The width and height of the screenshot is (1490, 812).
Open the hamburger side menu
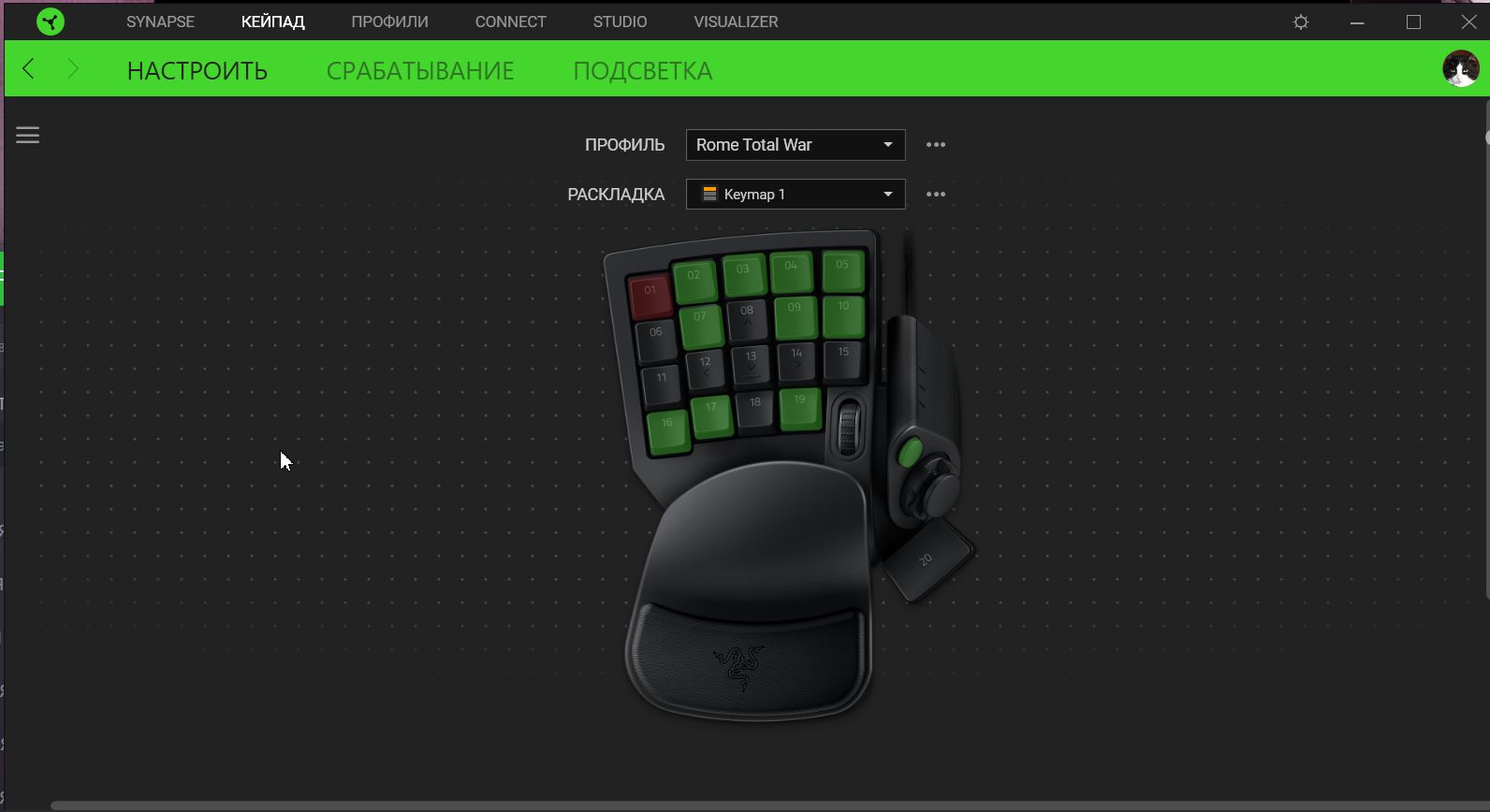click(x=28, y=136)
